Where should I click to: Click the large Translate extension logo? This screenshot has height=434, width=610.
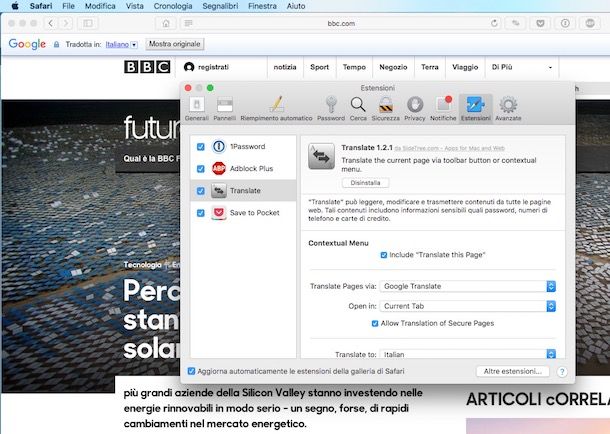tap(321, 156)
